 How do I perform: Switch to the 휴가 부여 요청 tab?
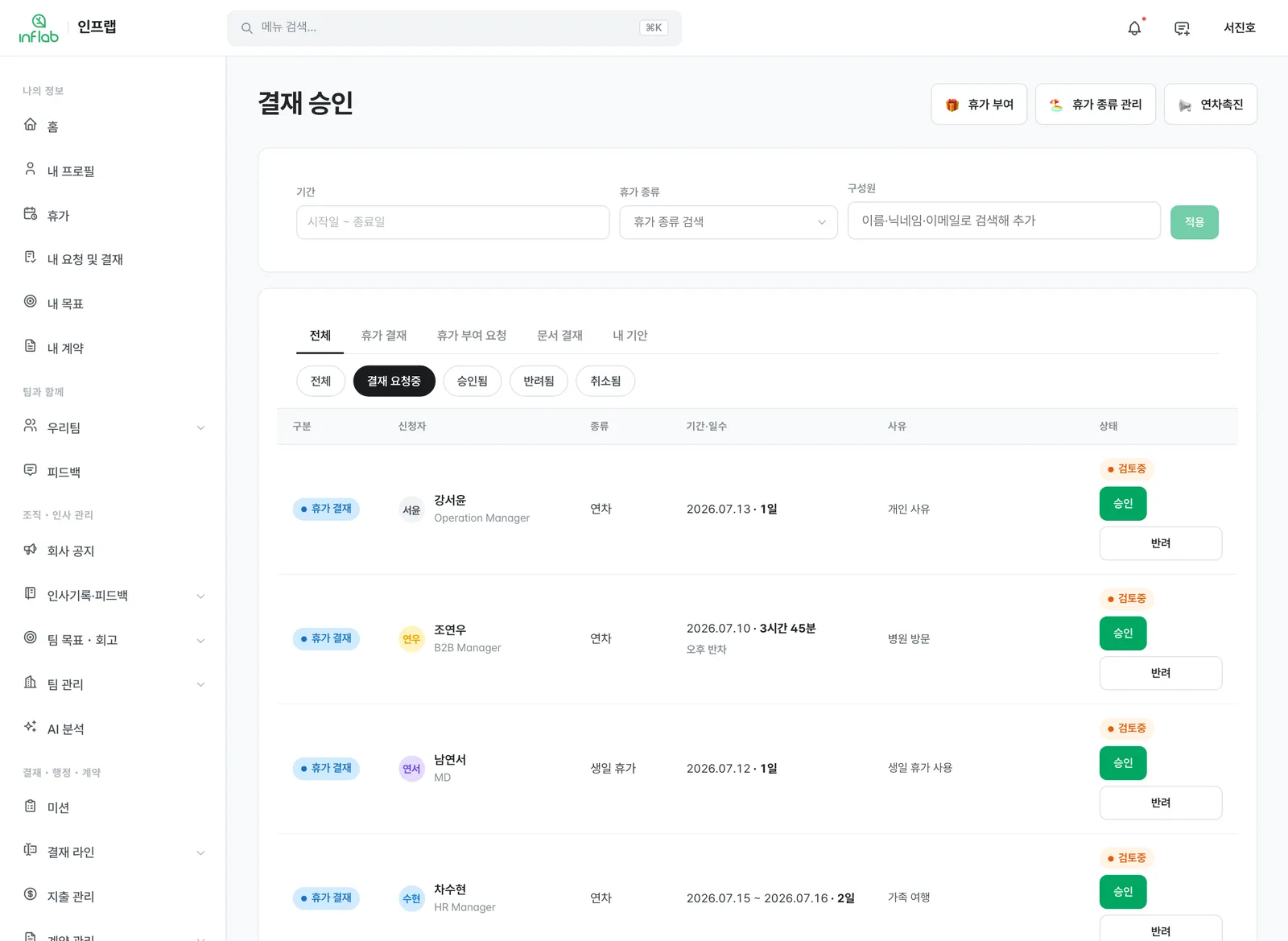click(x=472, y=336)
